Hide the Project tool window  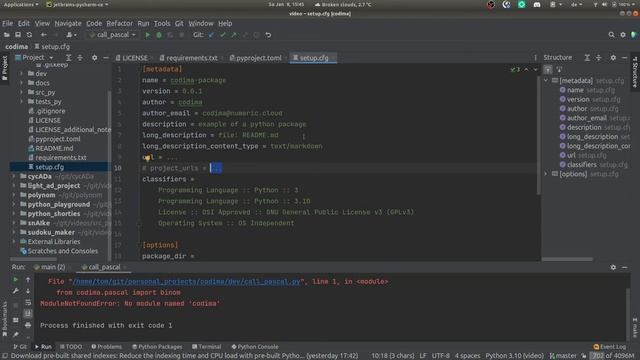106,58
